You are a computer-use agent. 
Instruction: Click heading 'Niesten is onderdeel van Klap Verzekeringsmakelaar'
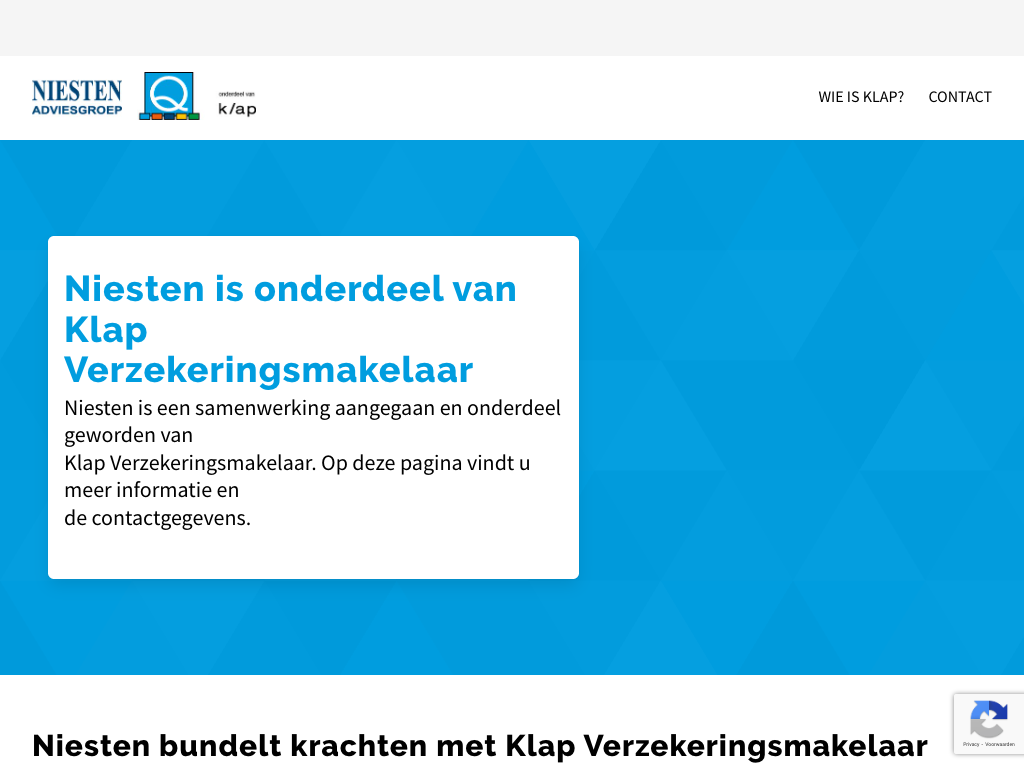tap(291, 329)
